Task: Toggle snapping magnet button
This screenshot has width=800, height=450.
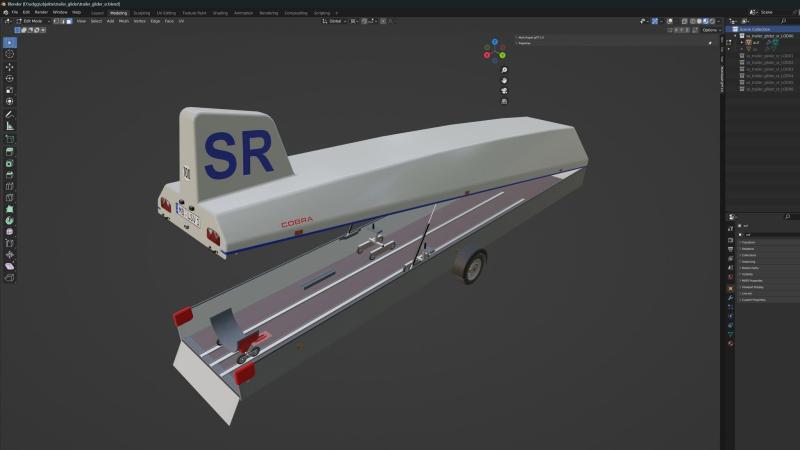Action: click(364, 21)
